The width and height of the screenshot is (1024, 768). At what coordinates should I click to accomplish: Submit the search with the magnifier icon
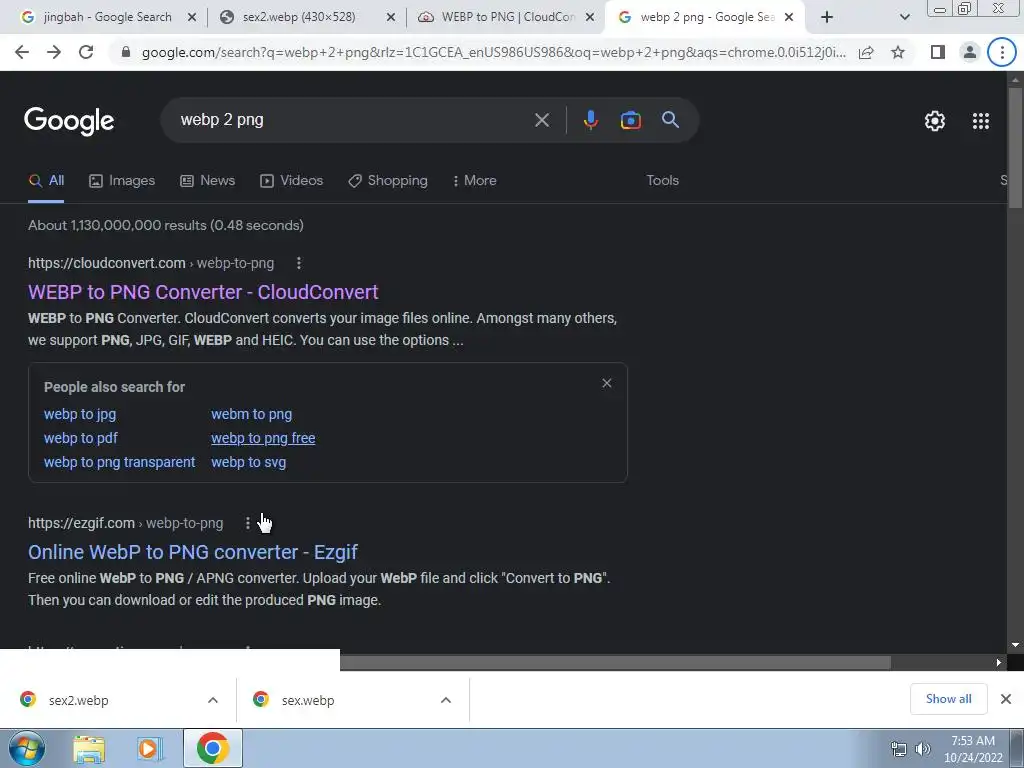[670, 120]
